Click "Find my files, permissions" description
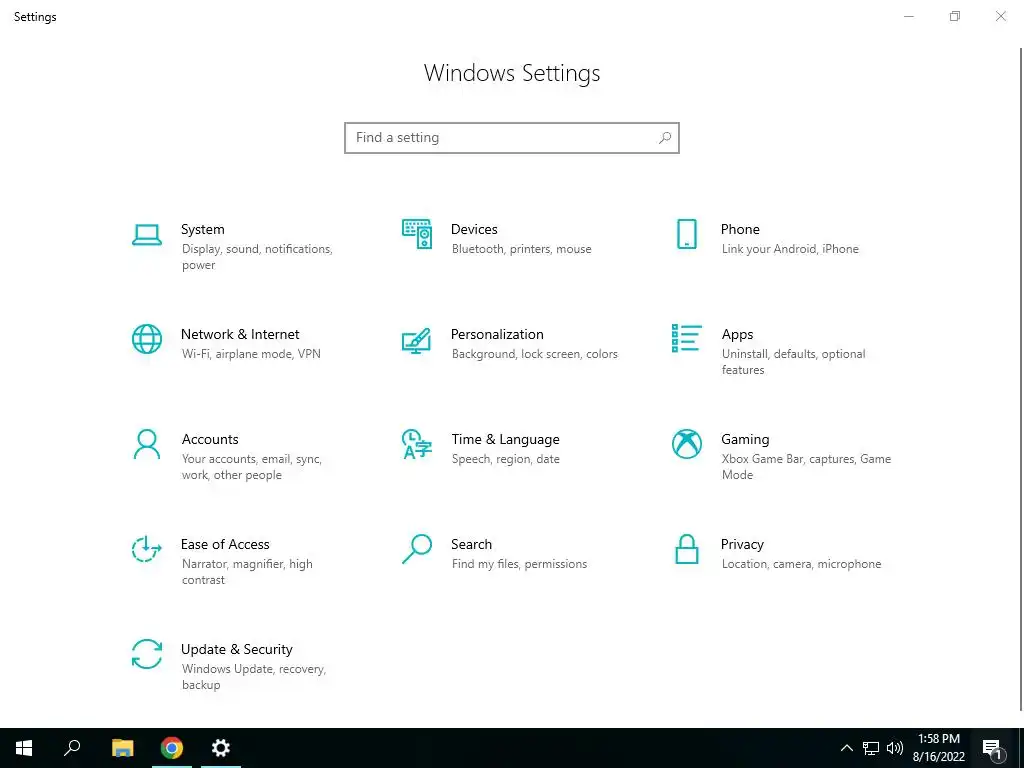Screen dimensions: 1024x768 (x=519, y=564)
